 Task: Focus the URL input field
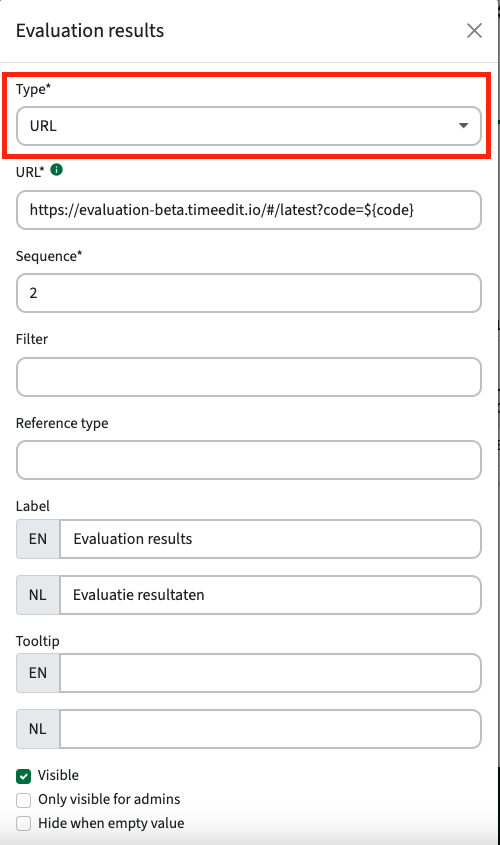[x=249, y=210]
